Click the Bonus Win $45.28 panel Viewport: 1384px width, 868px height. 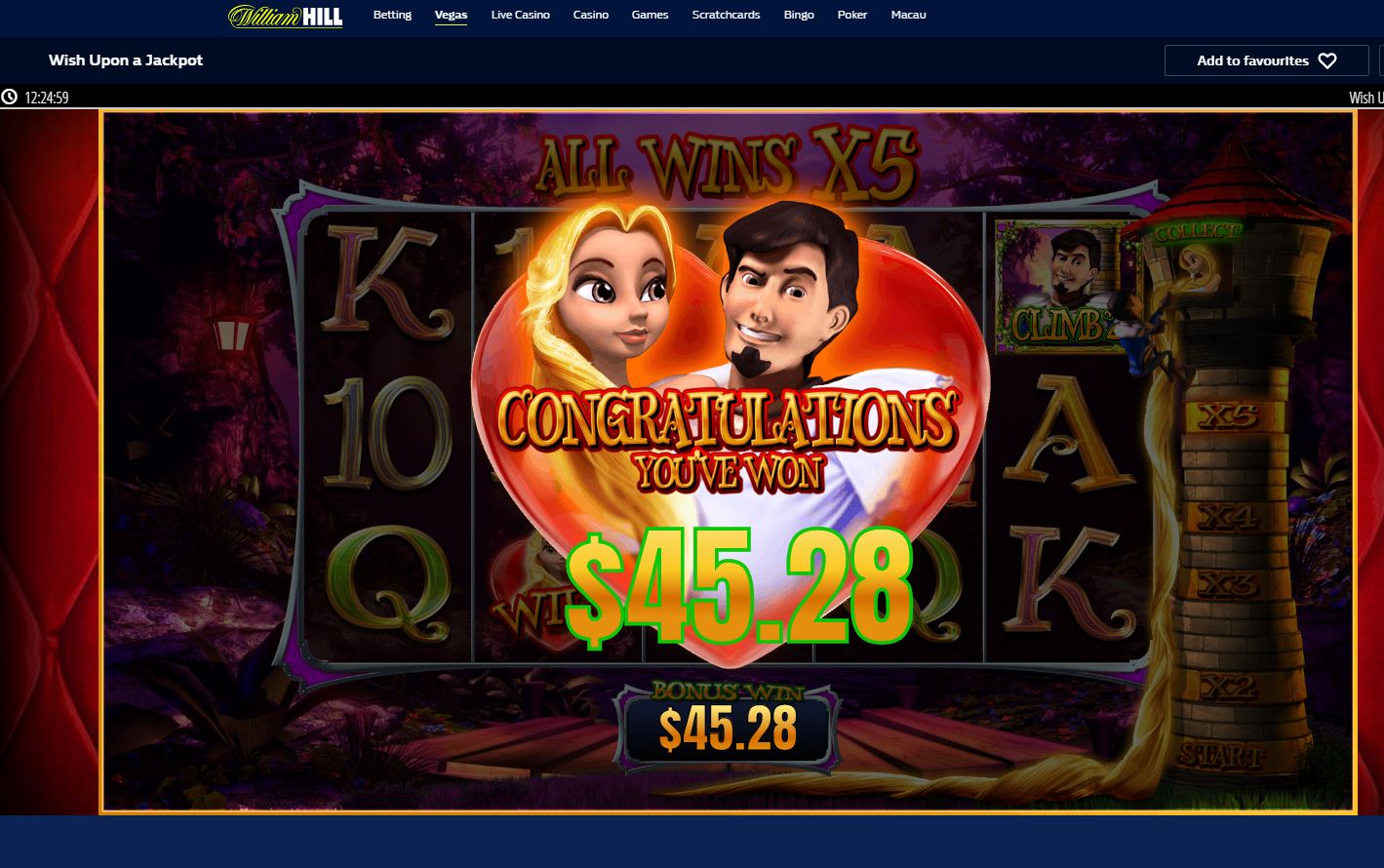point(726,726)
